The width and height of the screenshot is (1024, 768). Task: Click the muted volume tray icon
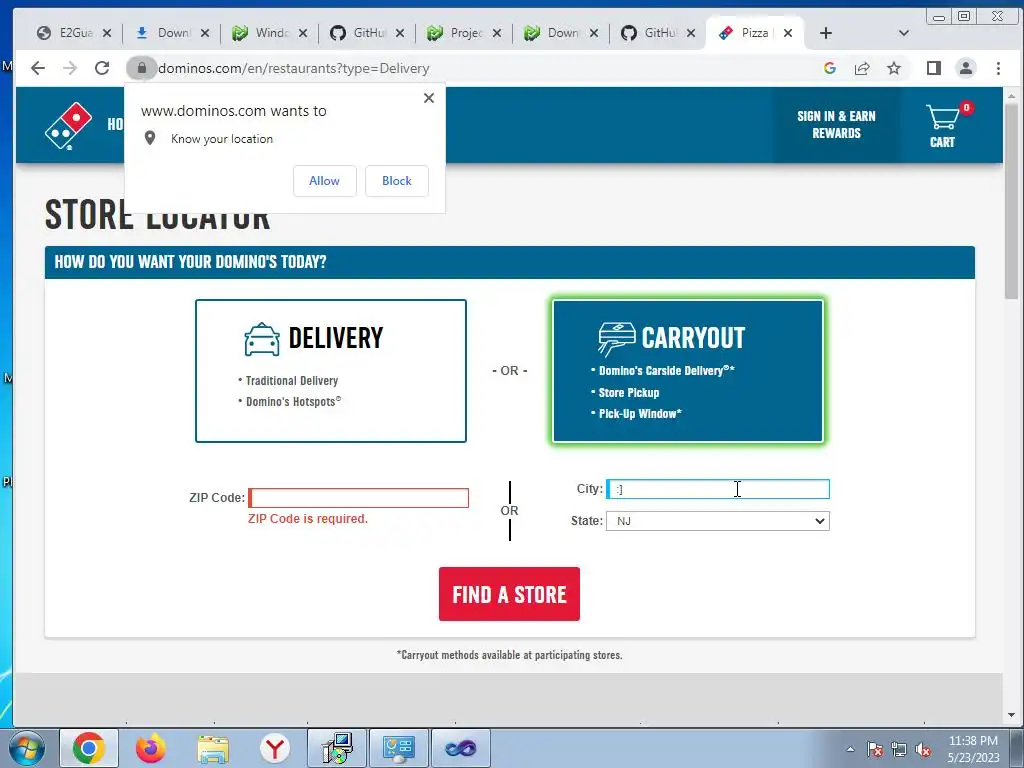click(x=923, y=749)
